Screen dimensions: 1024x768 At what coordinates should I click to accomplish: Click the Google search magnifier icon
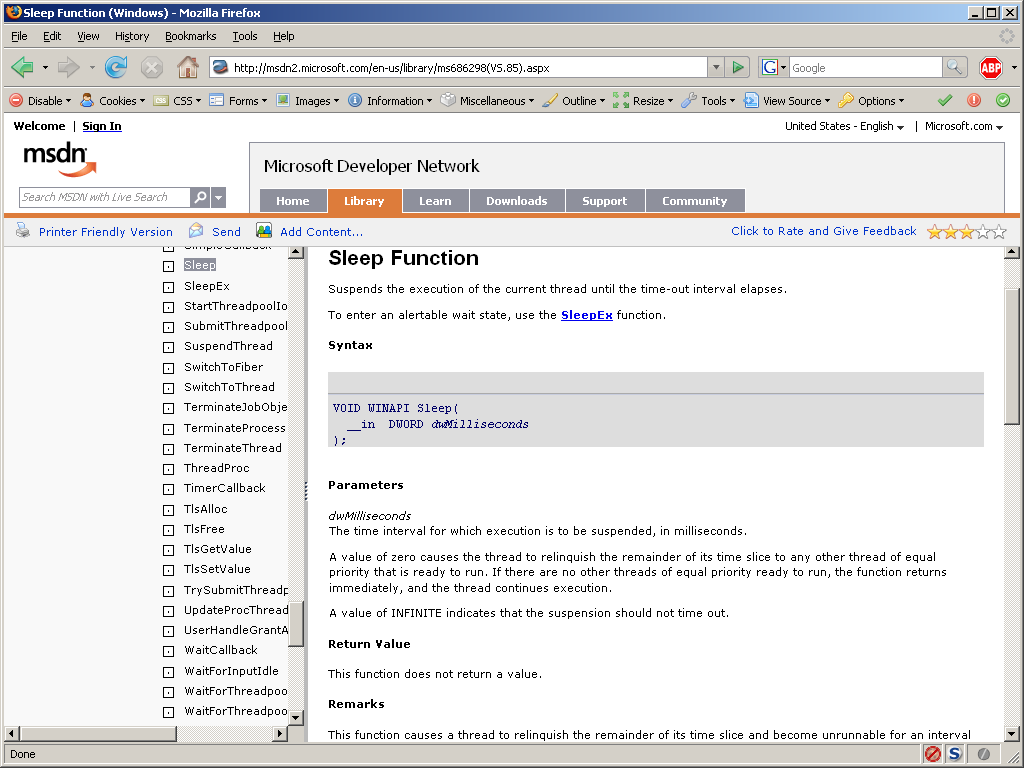coord(954,67)
